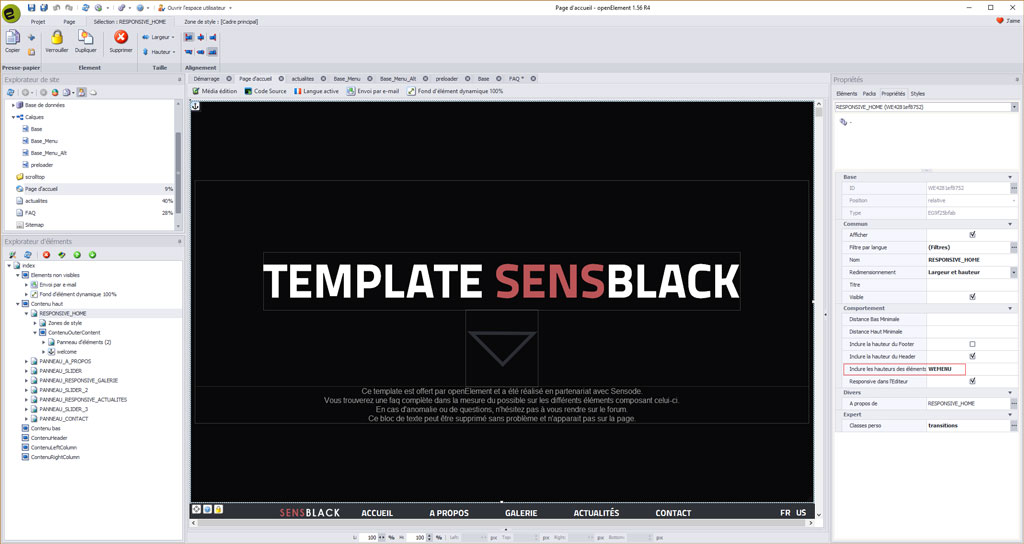Screen dimensions: 1024x544
Task: Open the Largeur size dropdown
Action: [160, 37]
